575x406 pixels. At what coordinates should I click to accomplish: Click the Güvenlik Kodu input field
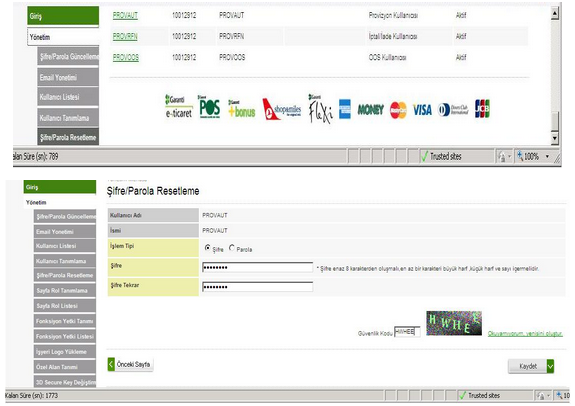pos(407,332)
